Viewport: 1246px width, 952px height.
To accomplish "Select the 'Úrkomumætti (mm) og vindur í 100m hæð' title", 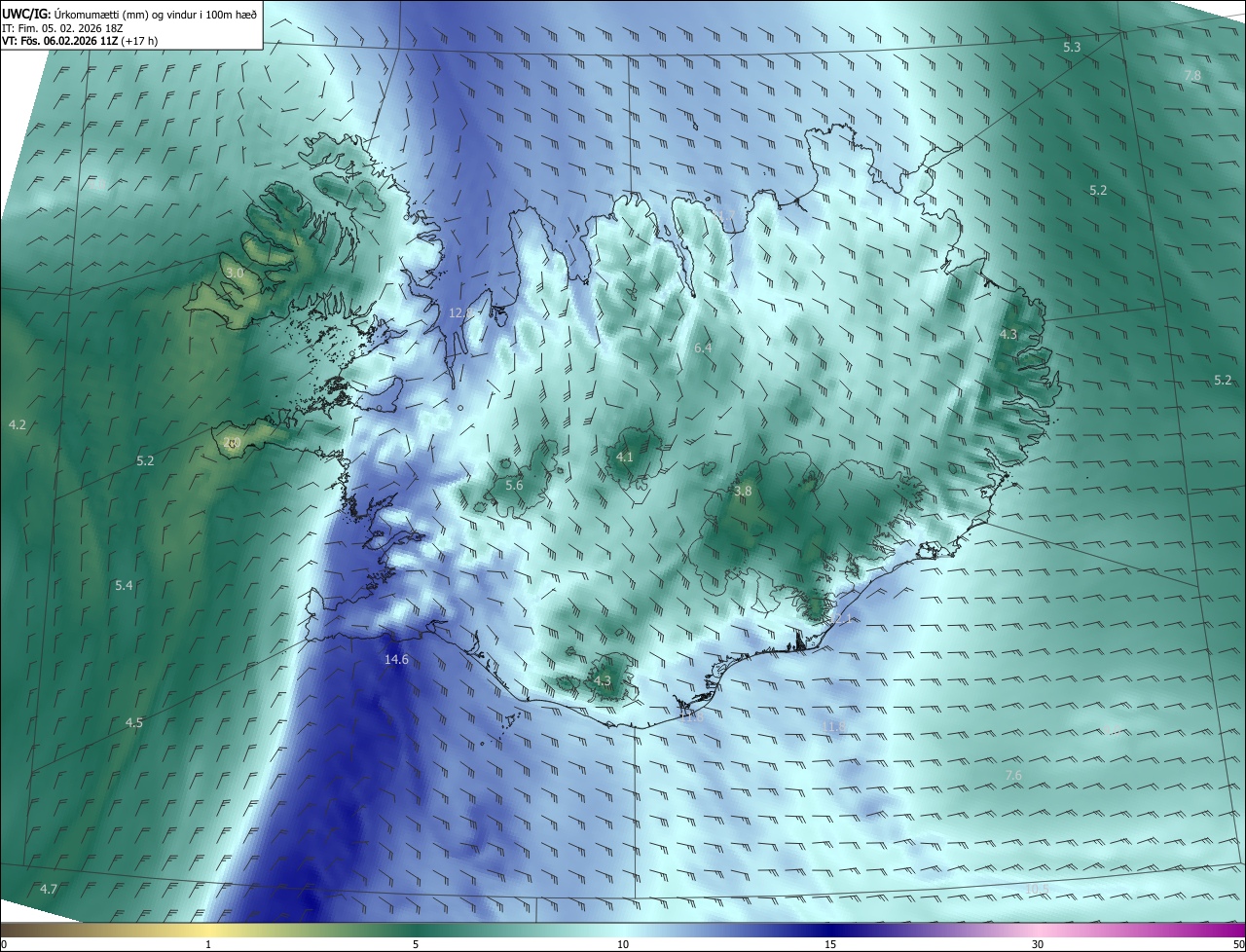I will (156, 14).
